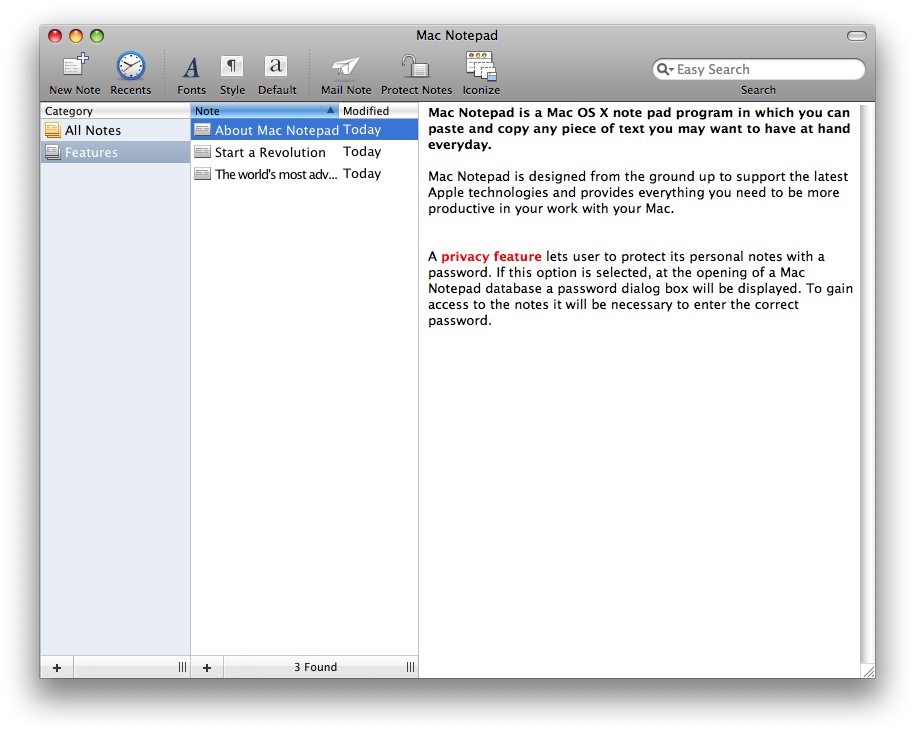This screenshot has height=733, width=915.
Task: Sort notes by the Note column
Action: pos(264,111)
